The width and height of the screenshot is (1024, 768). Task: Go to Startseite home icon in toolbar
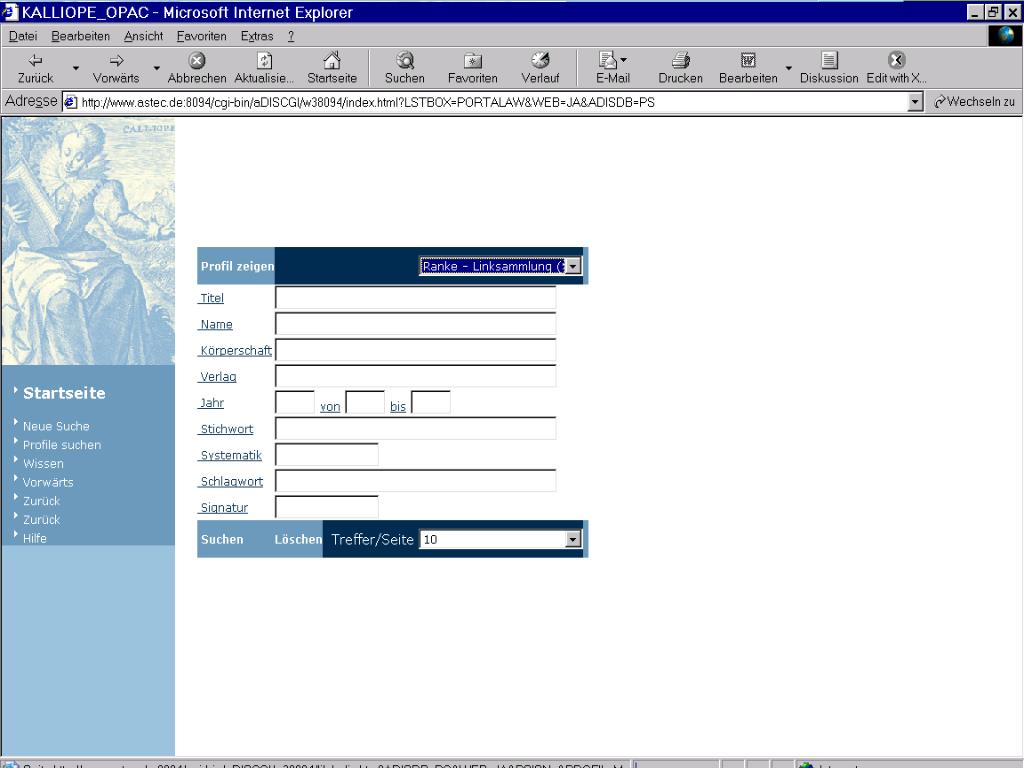pyautogui.click(x=331, y=61)
